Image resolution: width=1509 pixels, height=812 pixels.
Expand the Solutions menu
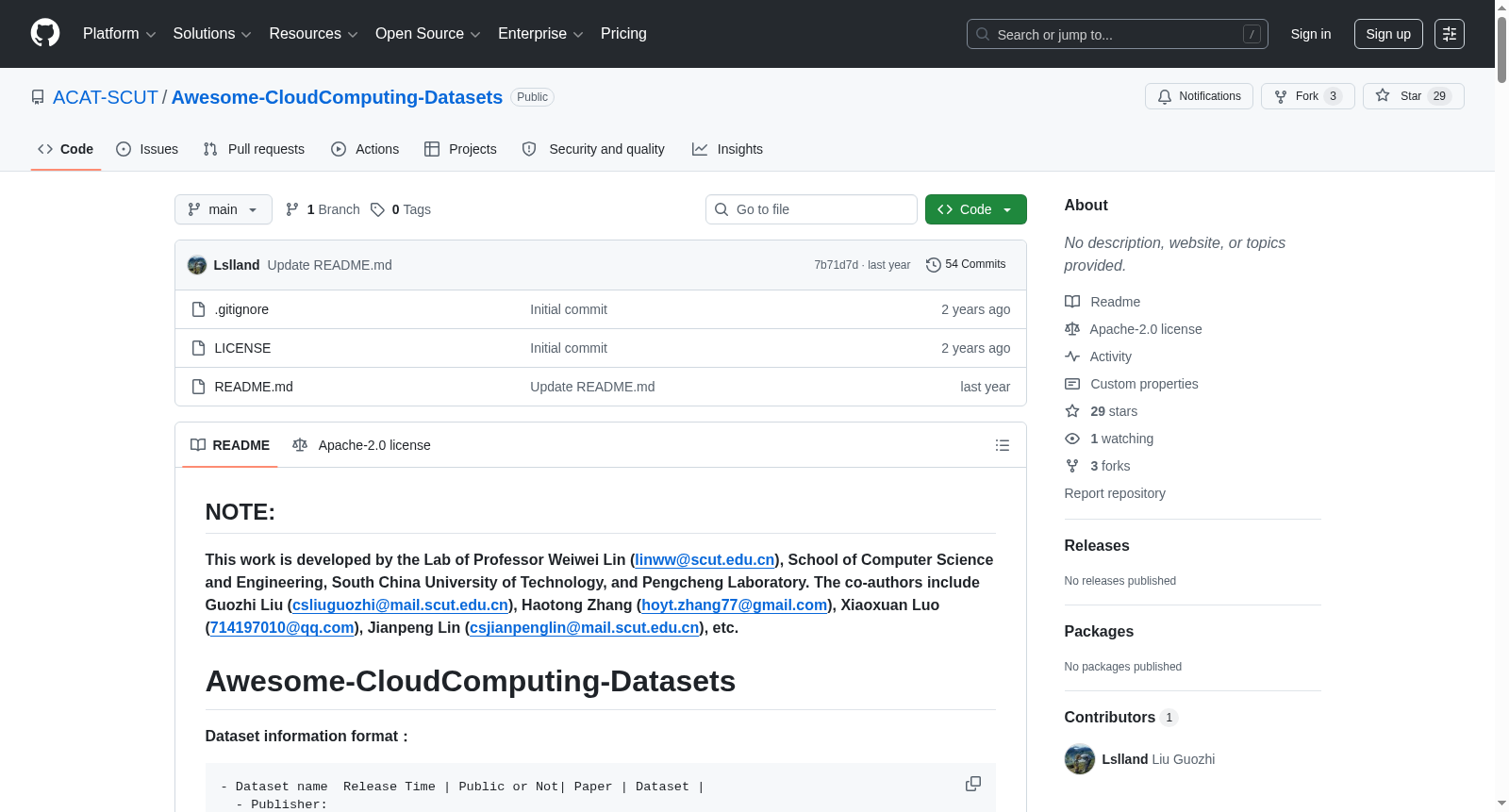212,34
